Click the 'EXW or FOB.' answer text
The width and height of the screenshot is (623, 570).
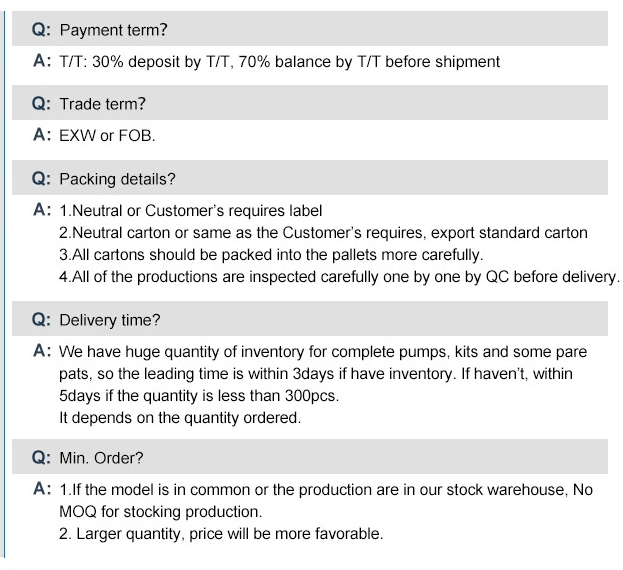(107, 136)
